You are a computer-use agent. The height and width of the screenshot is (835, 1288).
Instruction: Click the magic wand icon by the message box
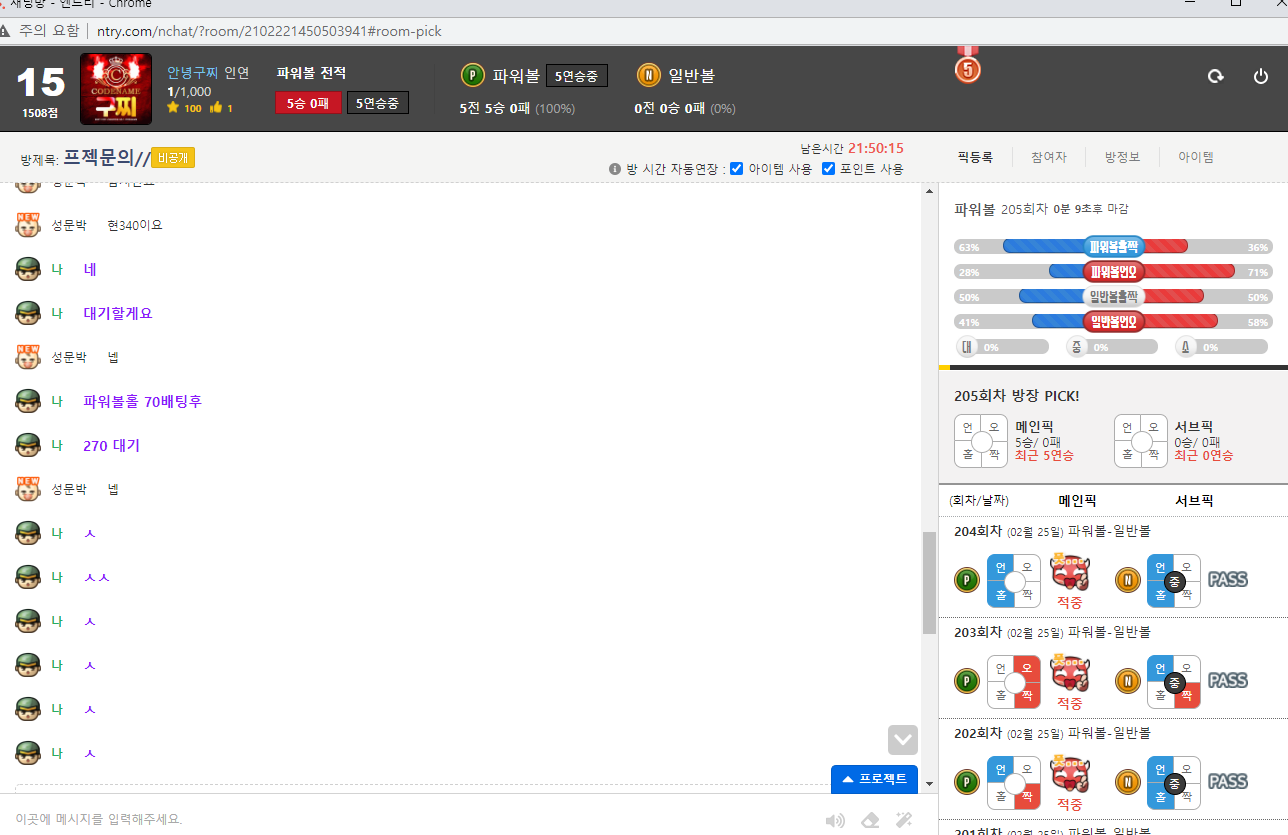(x=904, y=821)
